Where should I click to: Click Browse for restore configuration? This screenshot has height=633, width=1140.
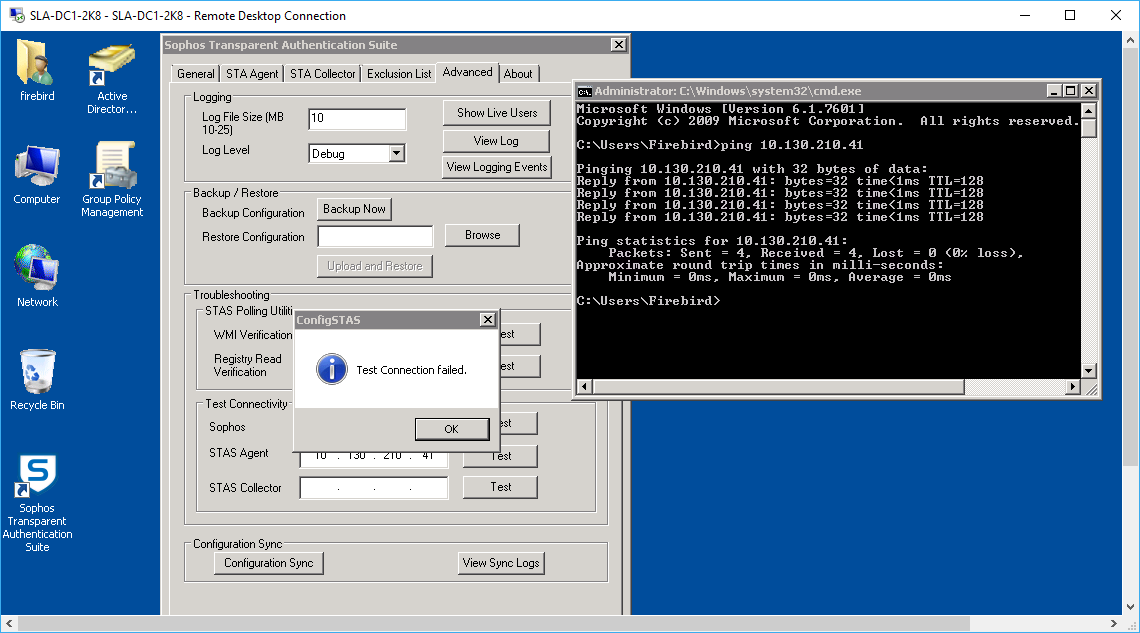pos(482,235)
